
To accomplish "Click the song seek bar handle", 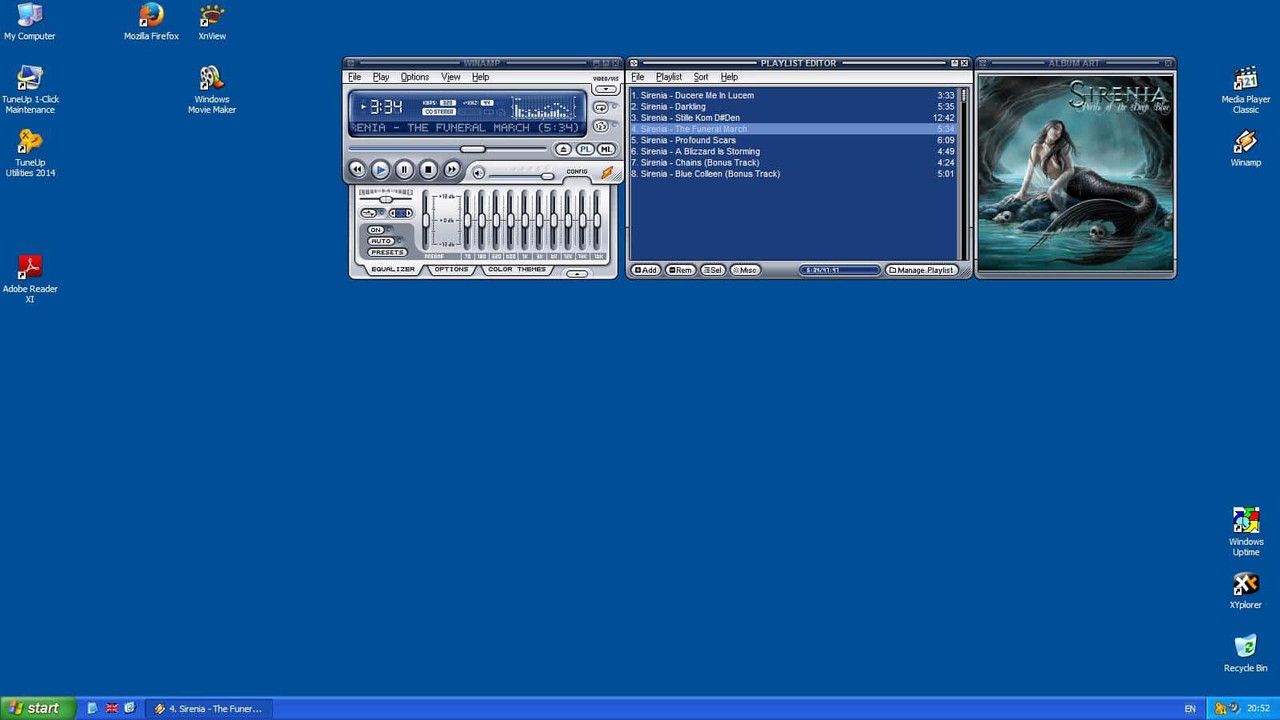I will (473, 149).
